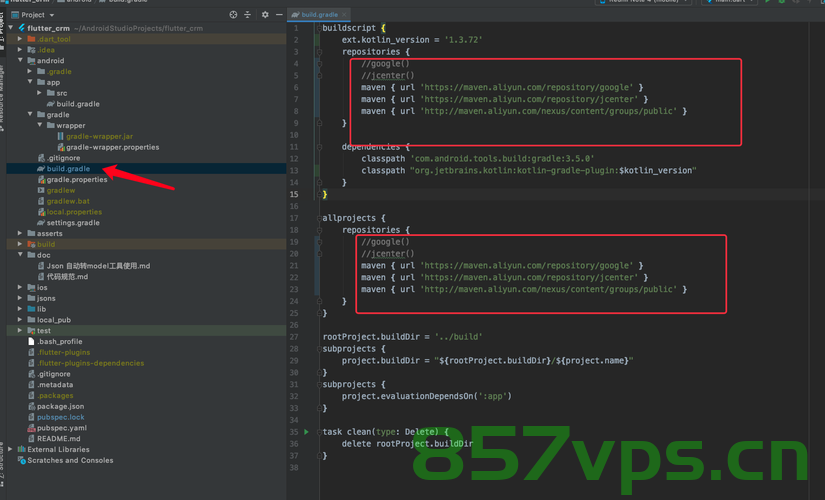Screen dimensions: 825x500
Task: Click the pubspec.yaml file icon
Action: [31, 427]
